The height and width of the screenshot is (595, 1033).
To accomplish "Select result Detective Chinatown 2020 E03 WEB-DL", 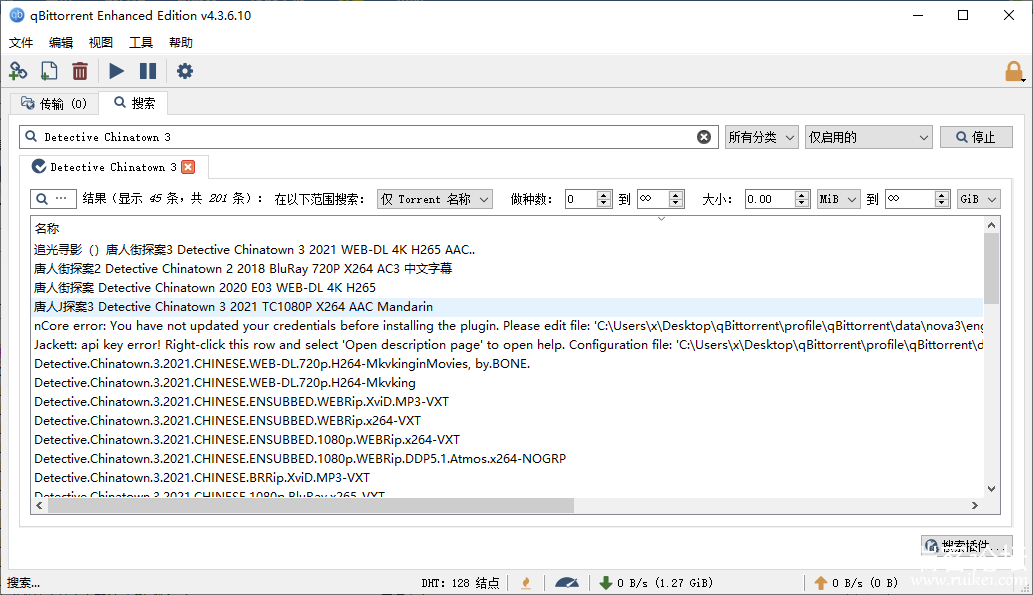I will (x=507, y=288).
